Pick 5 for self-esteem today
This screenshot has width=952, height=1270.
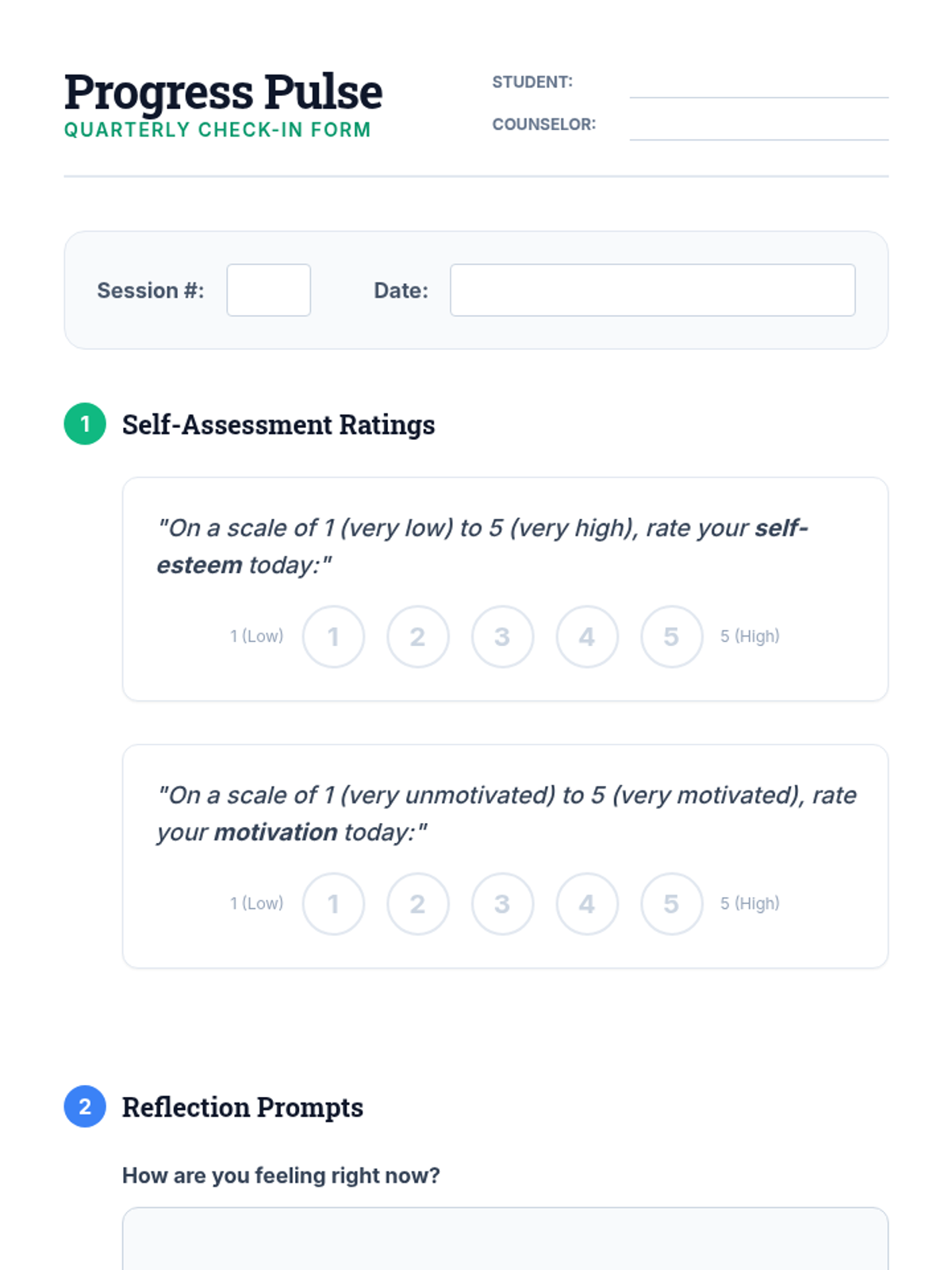point(671,637)
